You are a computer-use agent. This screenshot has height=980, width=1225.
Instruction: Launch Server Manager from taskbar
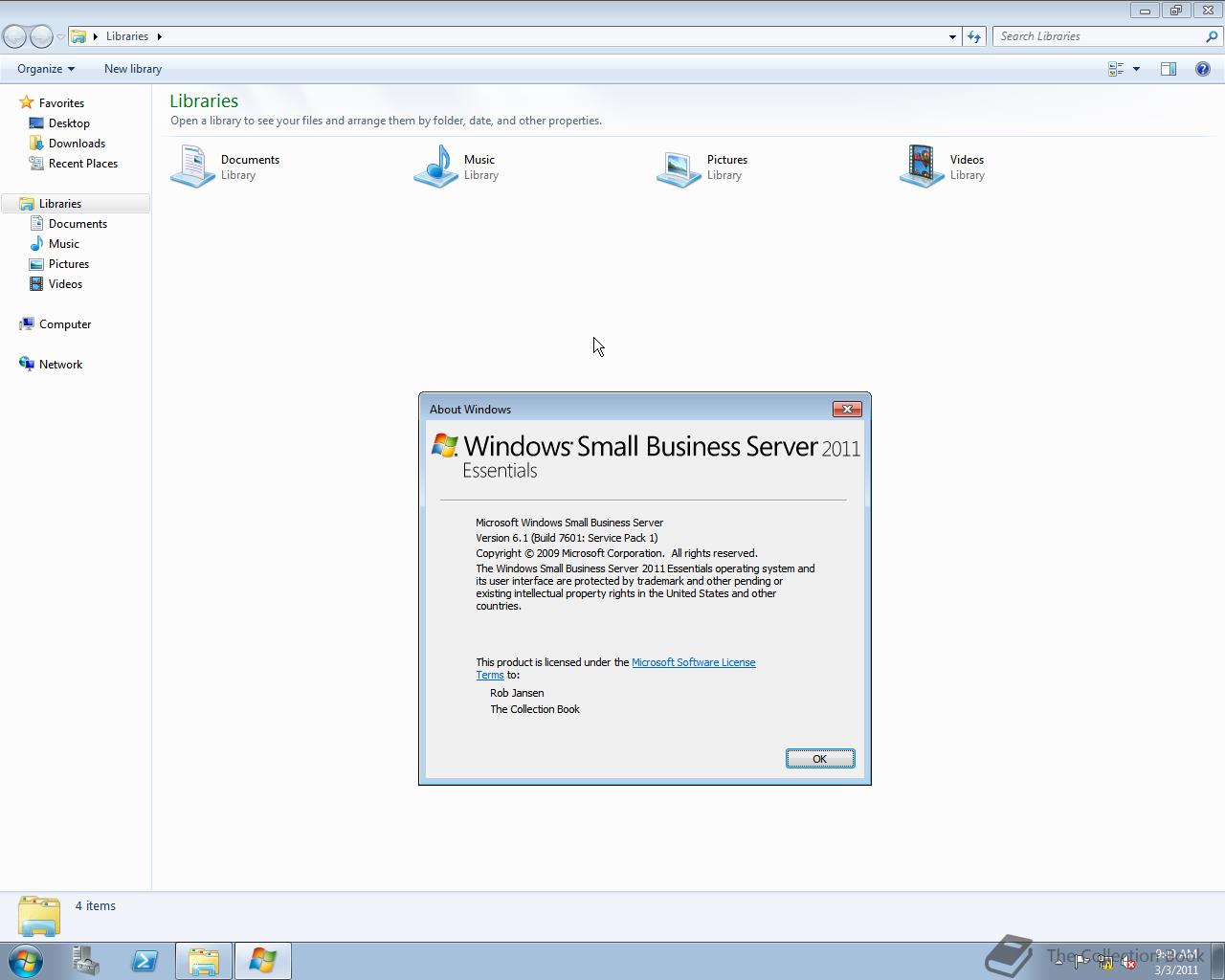pyautogui.click(x=86, y=961)
